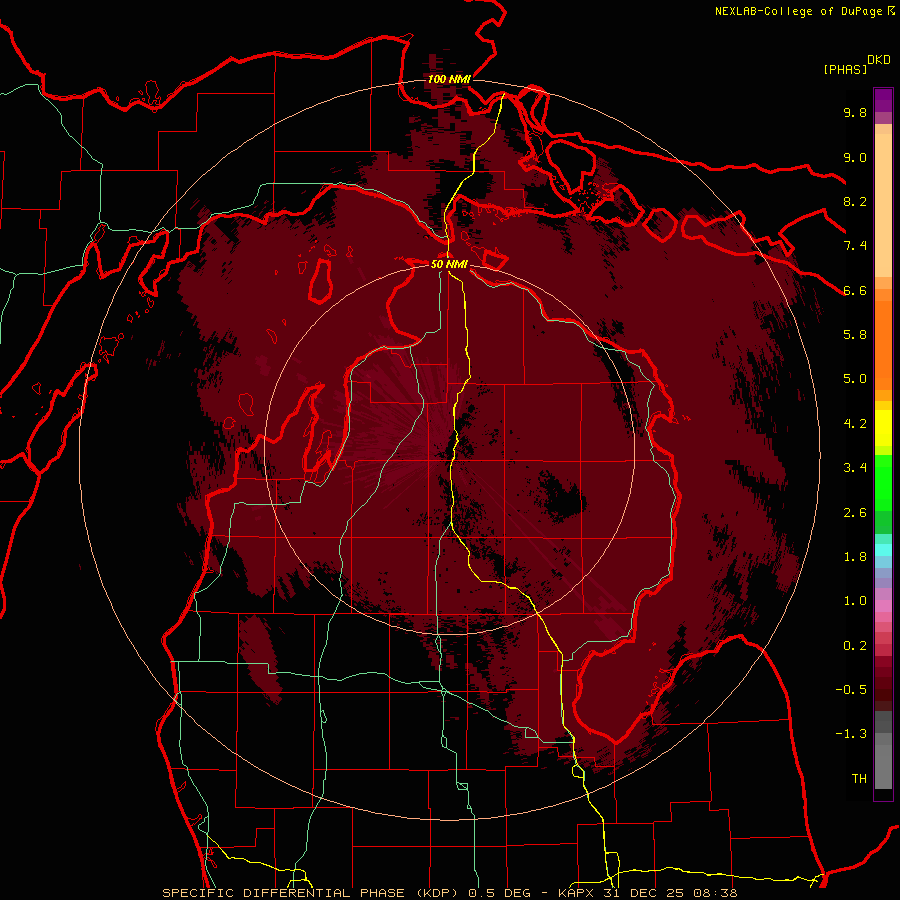Image resolution: width=900 pixels, height=900 pixels.
Task: Click the 5.8 scale value
Action: (855, 335)
